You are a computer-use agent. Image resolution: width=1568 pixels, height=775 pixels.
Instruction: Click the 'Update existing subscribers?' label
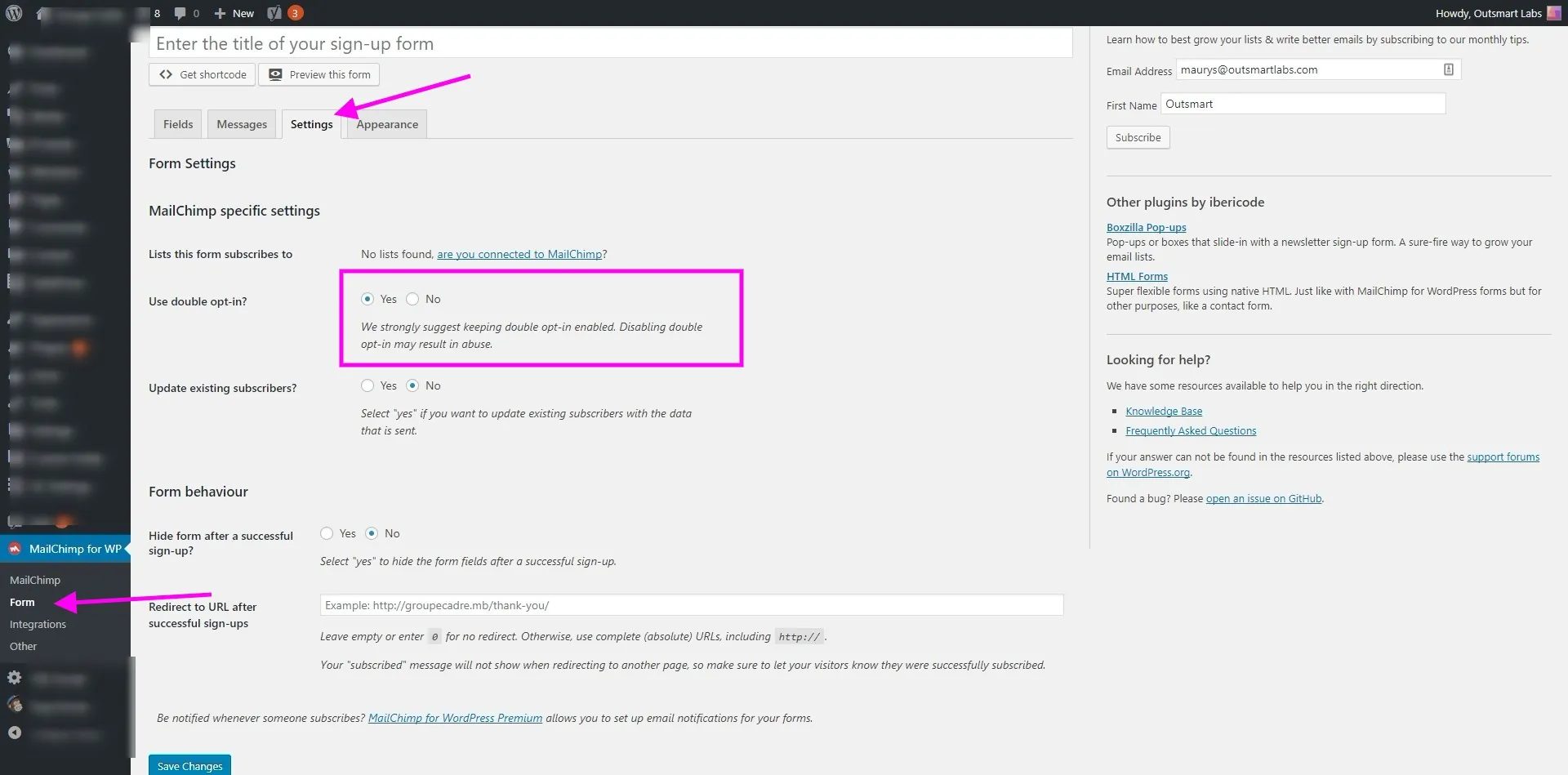tap(222, 388)
